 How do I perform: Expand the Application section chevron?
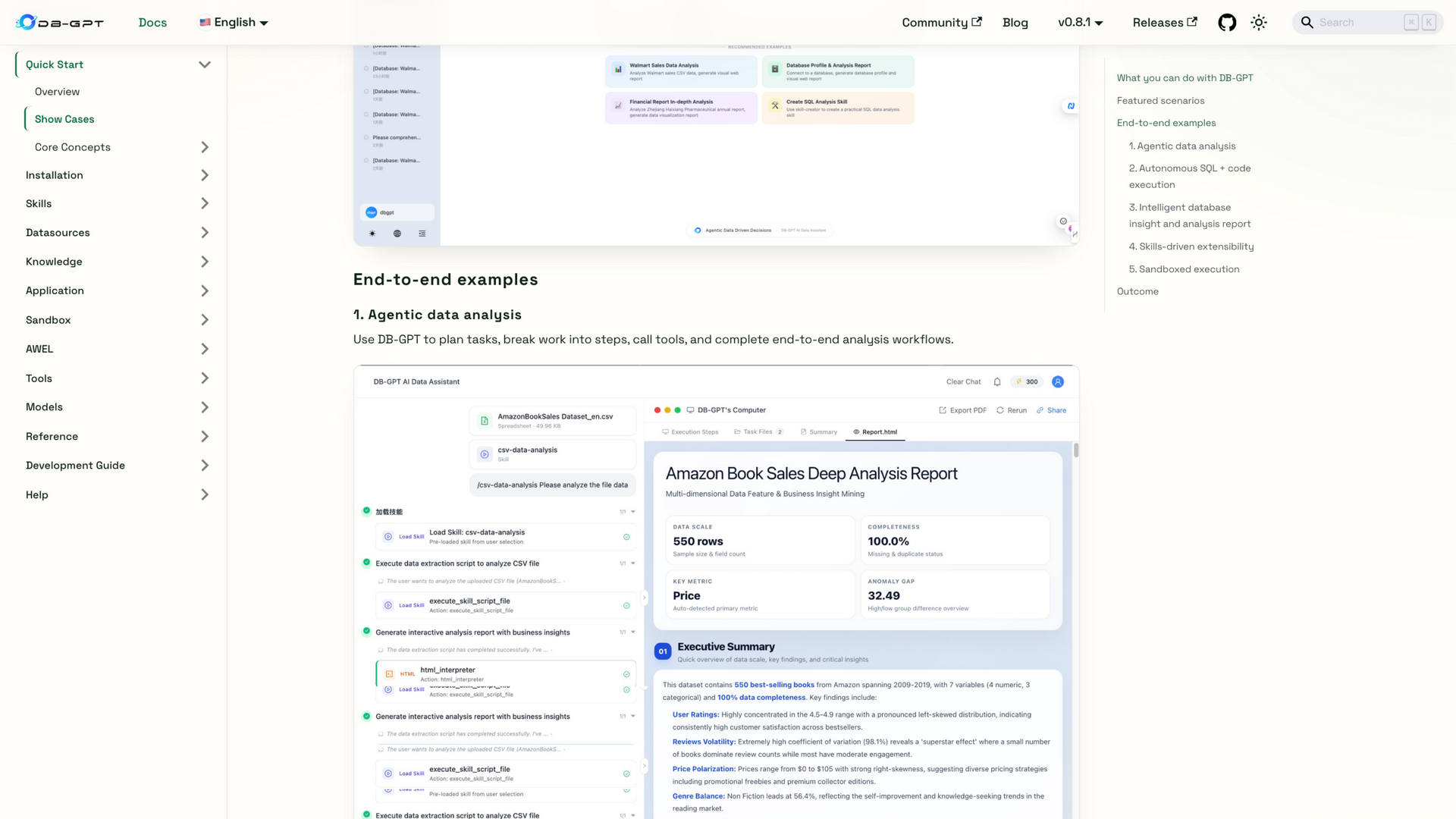(204, 290)
